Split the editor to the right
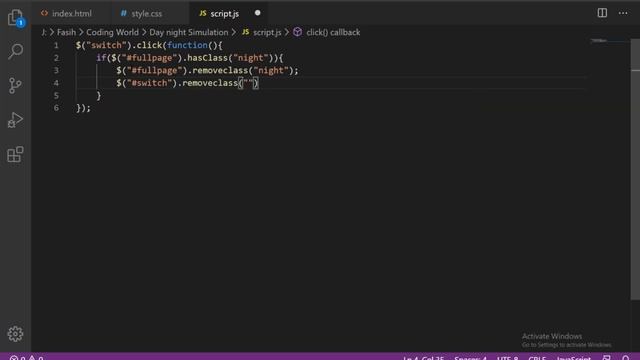This screenshot has width=640, height=360. [x=602, y=13]
